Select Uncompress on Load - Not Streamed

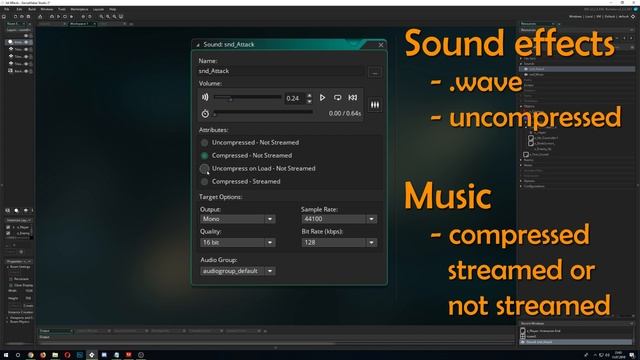[x=258, y=169]
